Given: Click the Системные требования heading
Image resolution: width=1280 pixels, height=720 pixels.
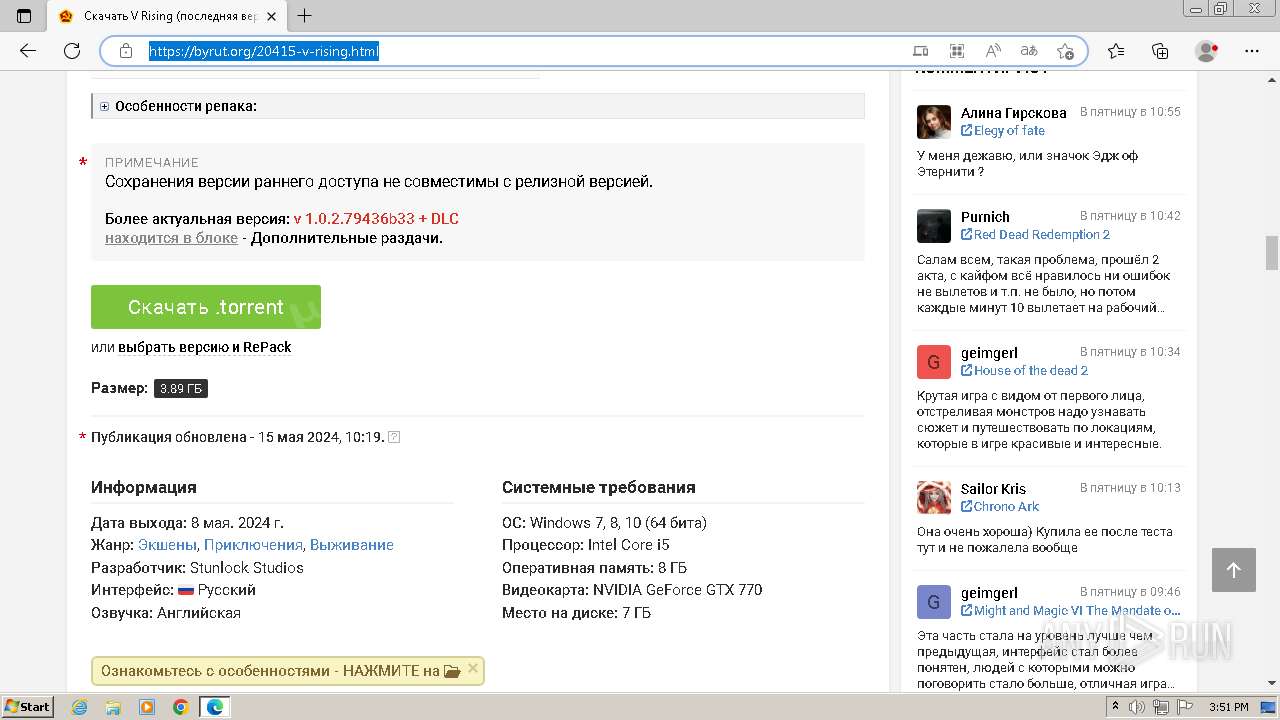Looking at the screenshot, I should tap(598, 488).
